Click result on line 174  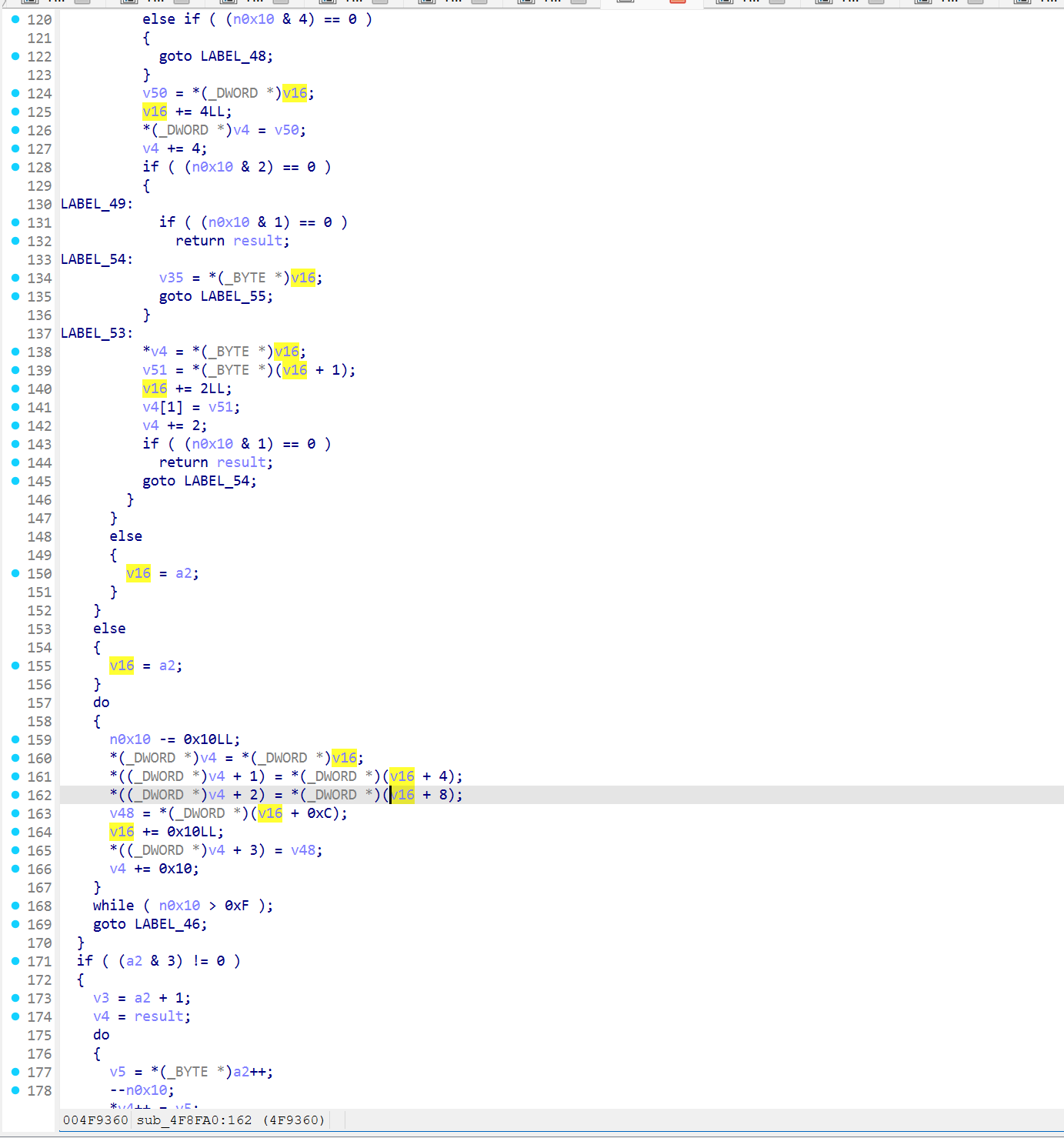click(x=159, y=1016)
